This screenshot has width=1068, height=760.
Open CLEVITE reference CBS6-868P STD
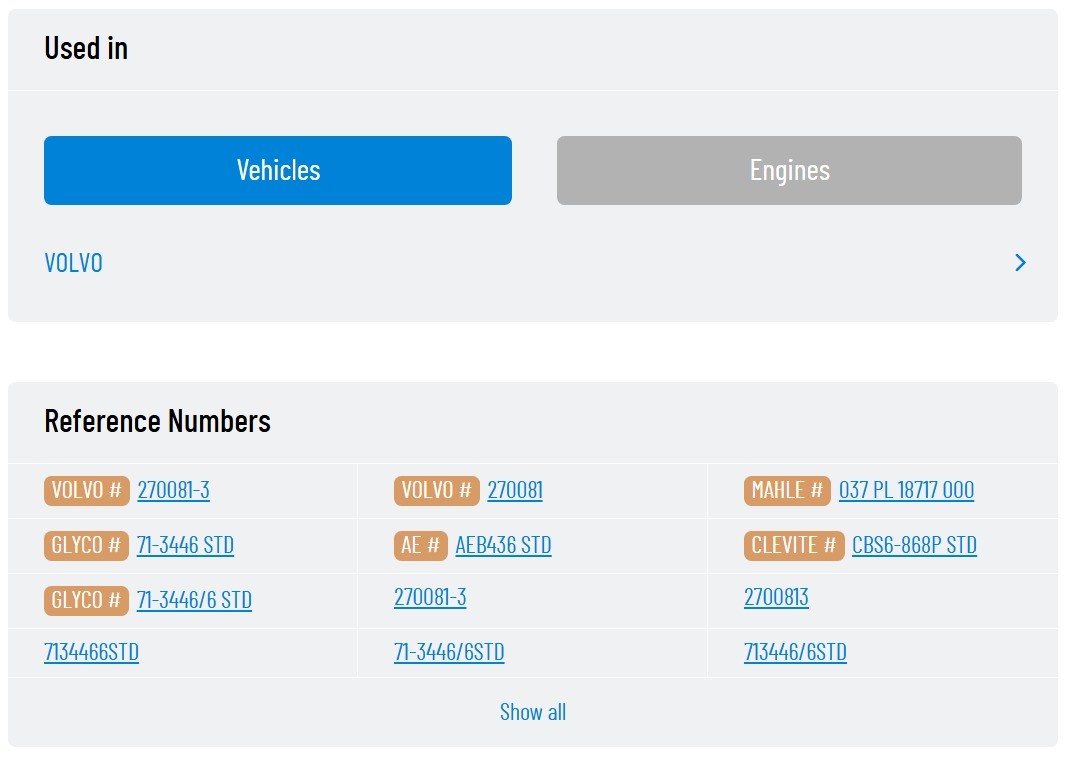(914, 545)
